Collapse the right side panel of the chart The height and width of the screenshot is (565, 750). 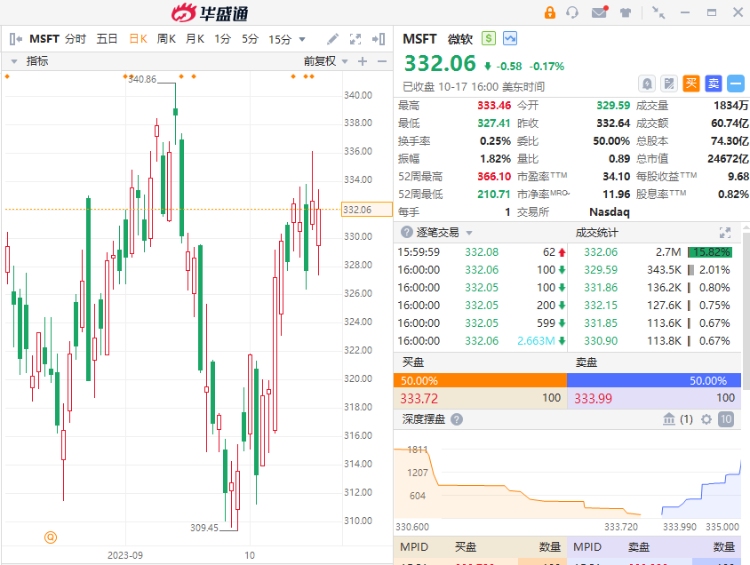point(378,39)
